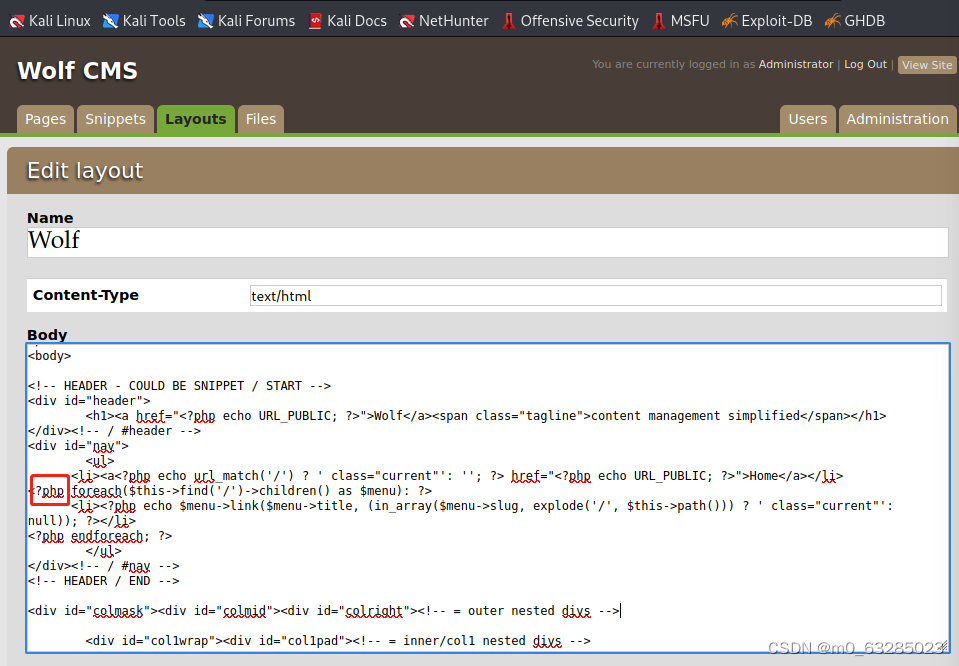The width and height of the screenshot is (959, 666).
Task: Click inside the Body code editor
Action: [x=487, y=498]
